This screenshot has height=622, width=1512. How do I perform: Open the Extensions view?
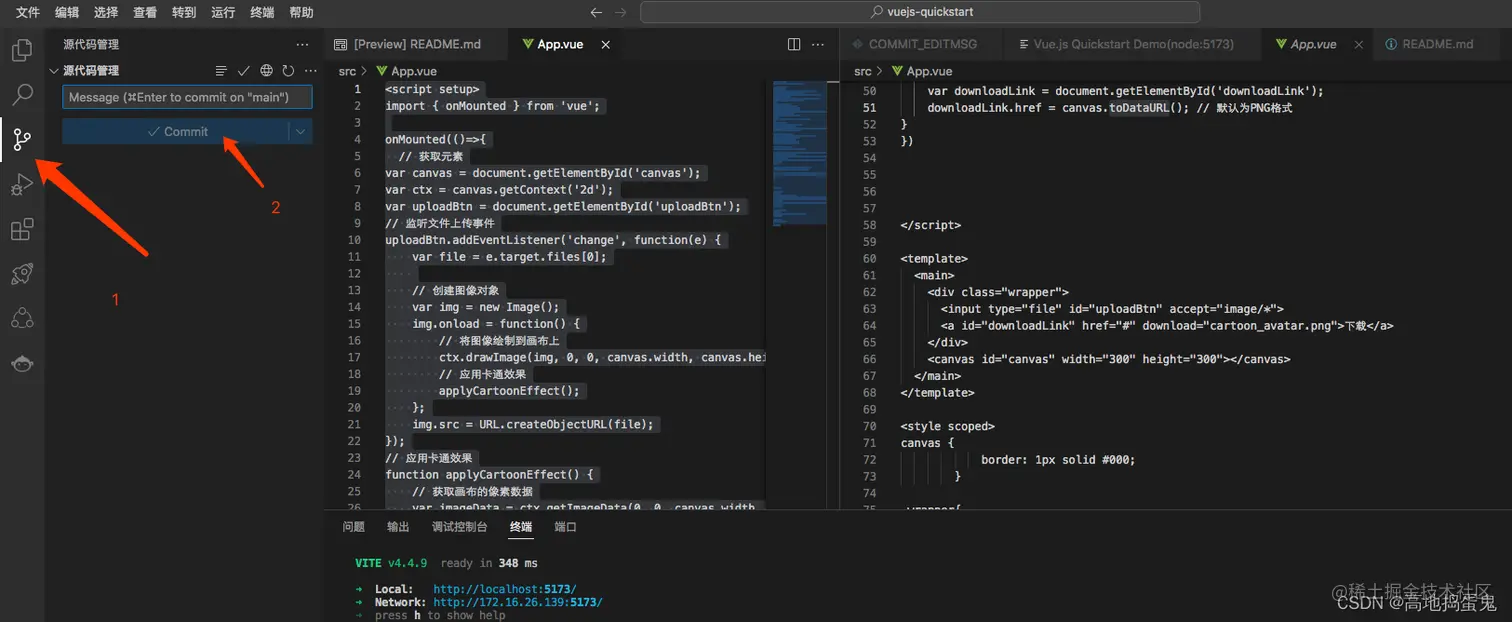click(x=22, y=230)
